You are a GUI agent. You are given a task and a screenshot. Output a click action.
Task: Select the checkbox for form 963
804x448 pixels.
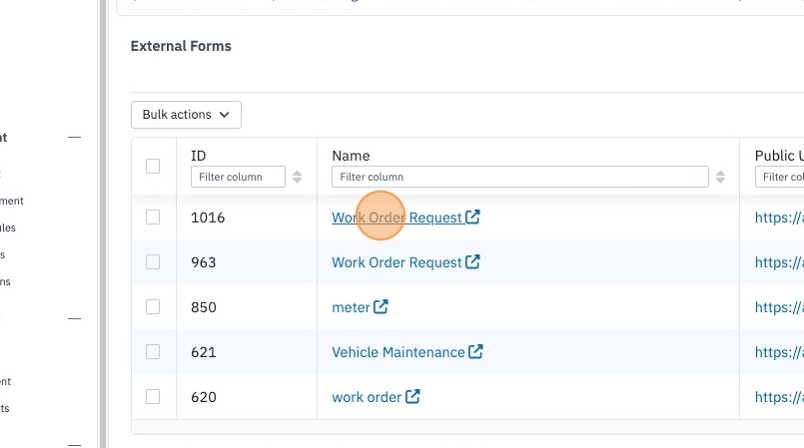tap(153, 262)
